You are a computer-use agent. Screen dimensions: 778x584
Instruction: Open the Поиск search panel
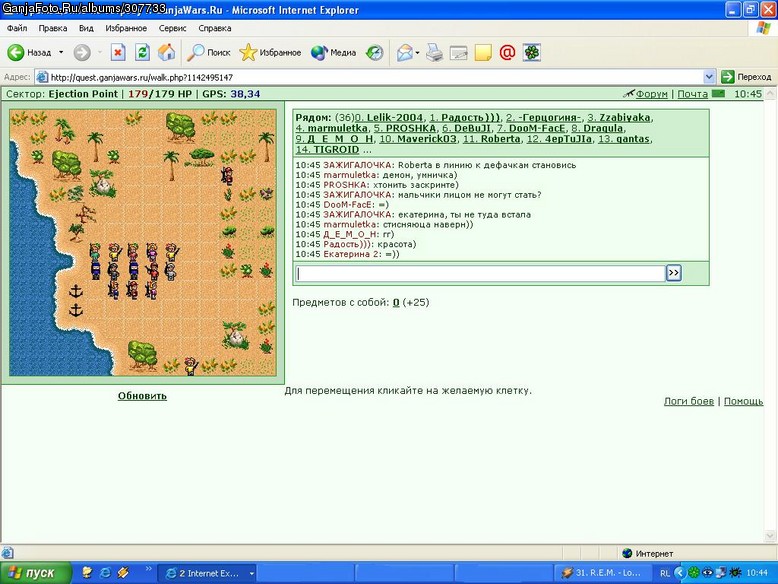(x=209, y=52)
